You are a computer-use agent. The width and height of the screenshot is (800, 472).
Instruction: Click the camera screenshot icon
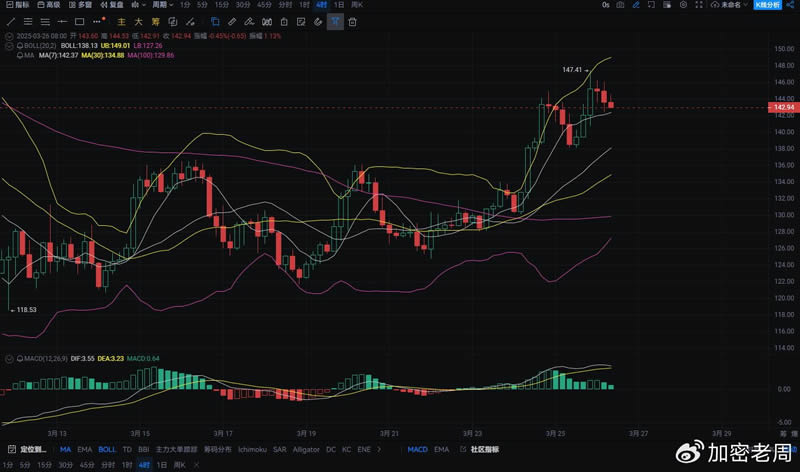tap(621, 5)
